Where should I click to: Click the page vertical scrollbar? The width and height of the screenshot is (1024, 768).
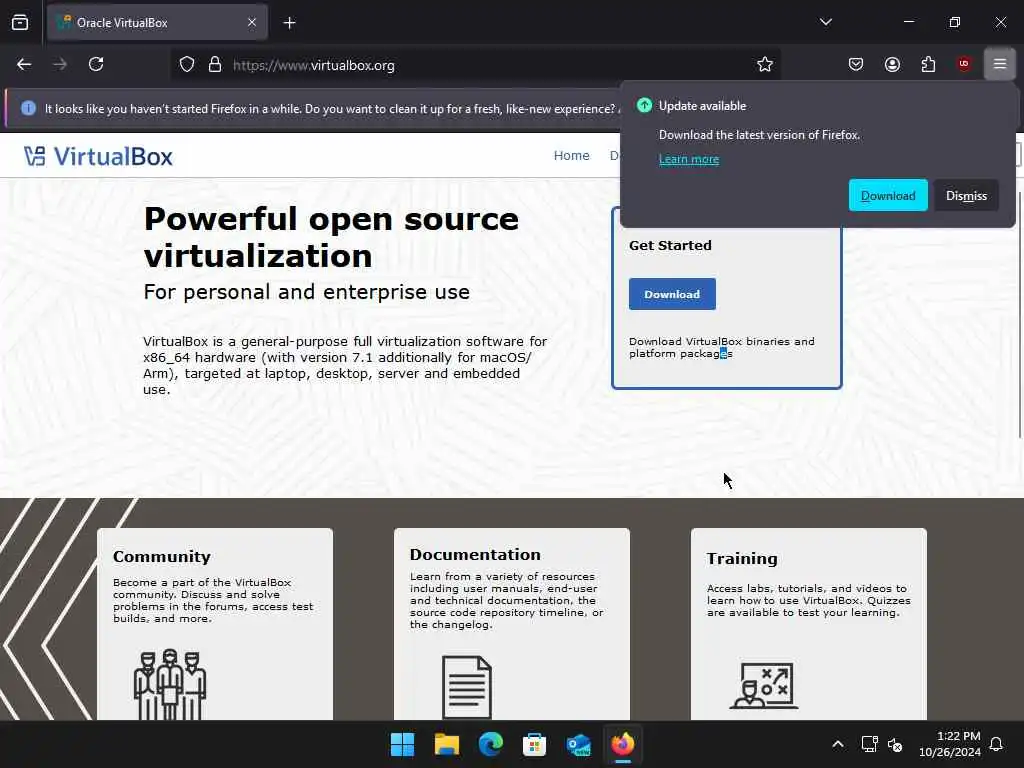(1020, 313)
